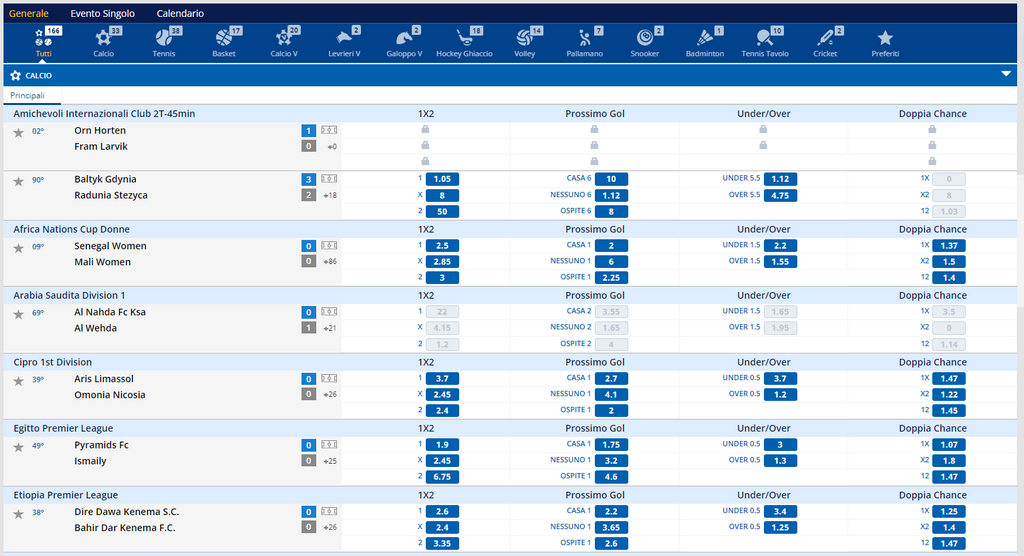Viewport: 1024px width, 556px height.
Task: Select the Volley sport icon
Action: click(x=525, y=42)
